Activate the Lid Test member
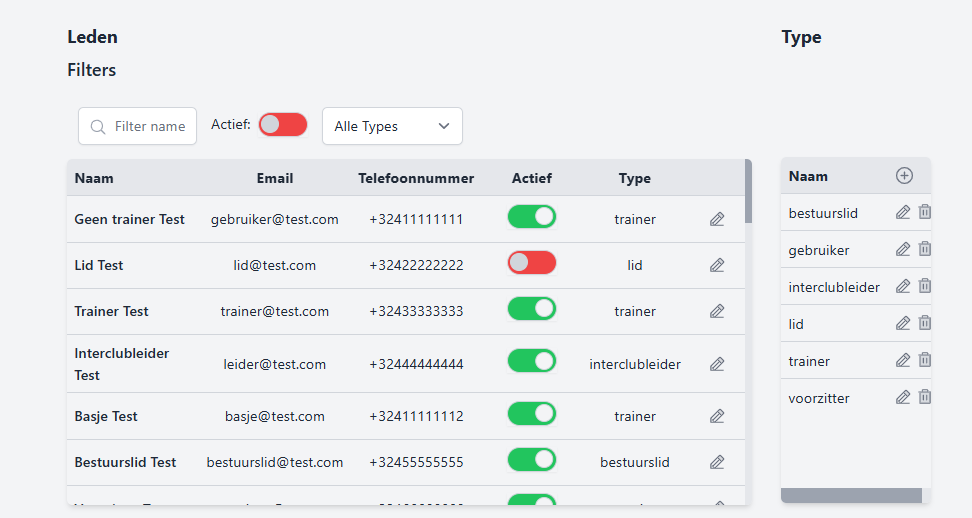Viewport: 972px width, 518px height. tap(532, 263)
